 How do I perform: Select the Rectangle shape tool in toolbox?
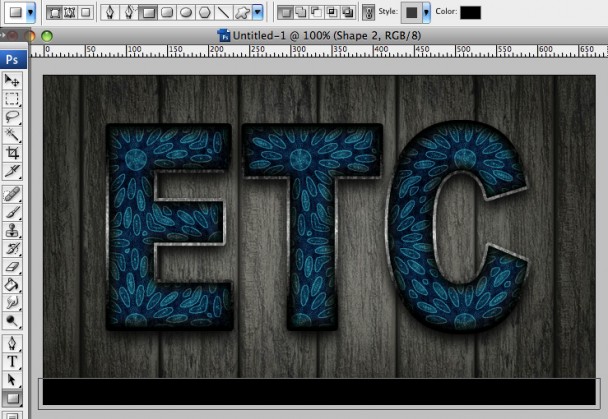12,398
